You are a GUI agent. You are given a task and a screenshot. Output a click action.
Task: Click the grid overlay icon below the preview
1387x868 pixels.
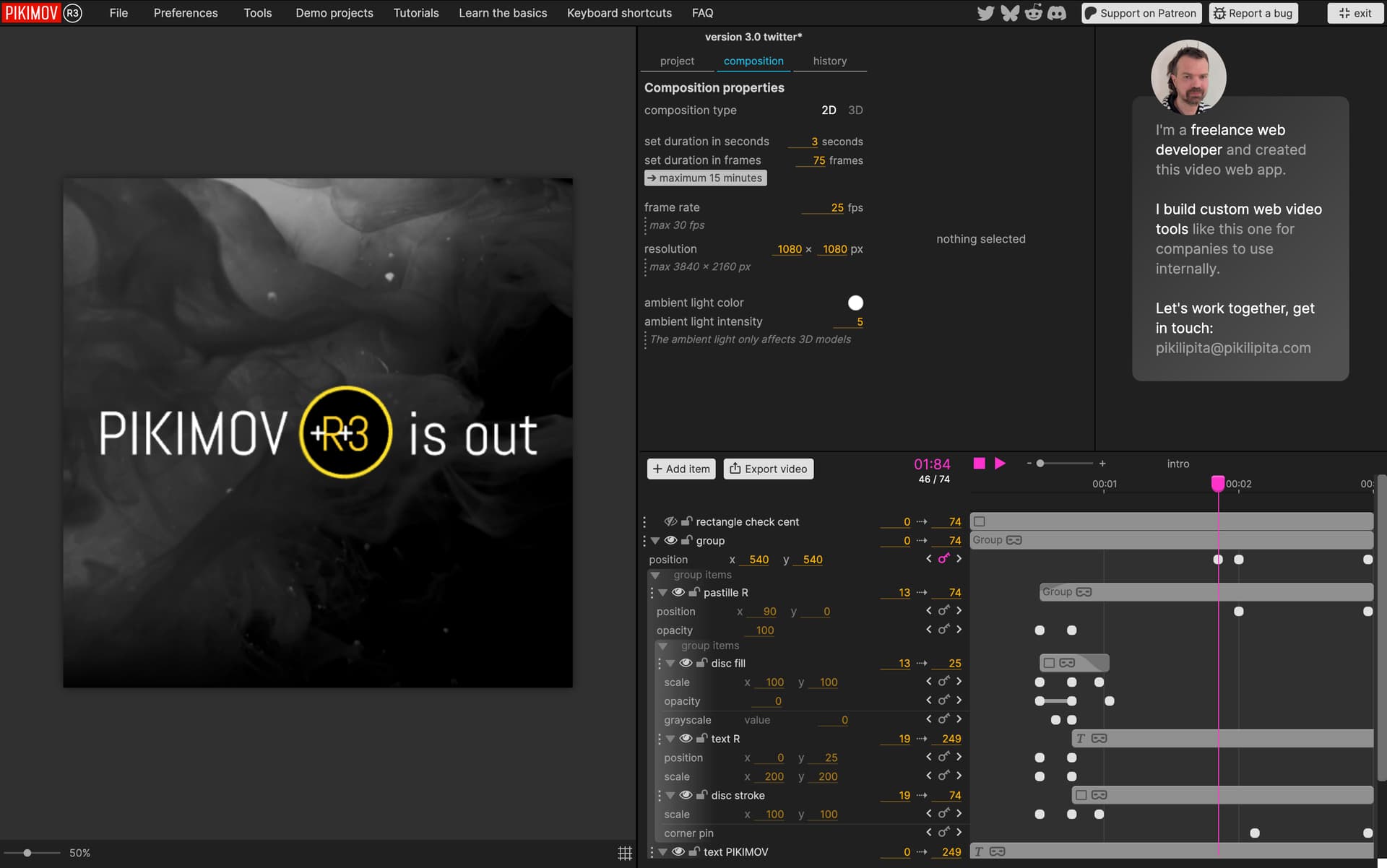pyautogui.click(x=625, y=854)
